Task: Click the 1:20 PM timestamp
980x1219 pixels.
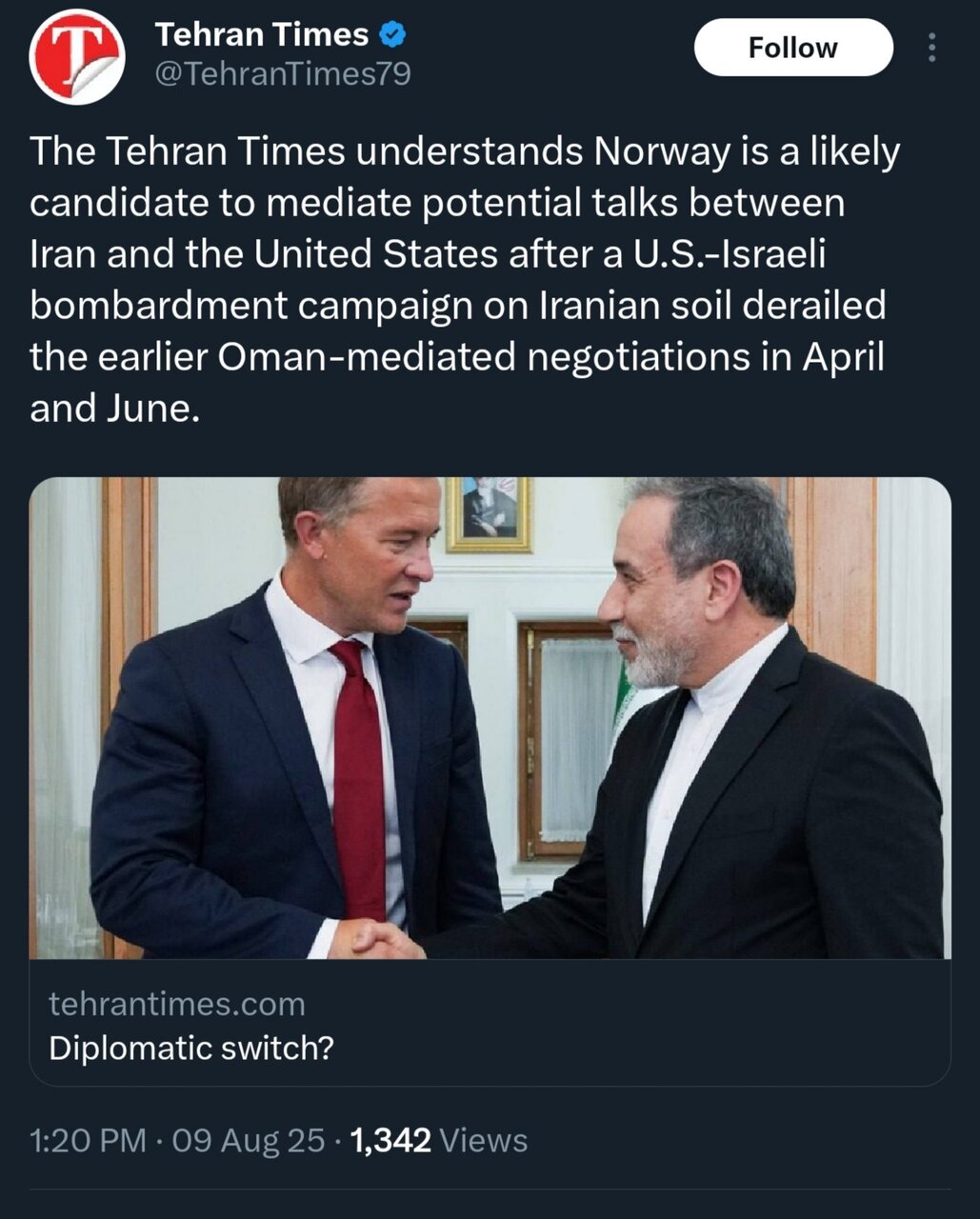Action: [x=88, y=1140]
